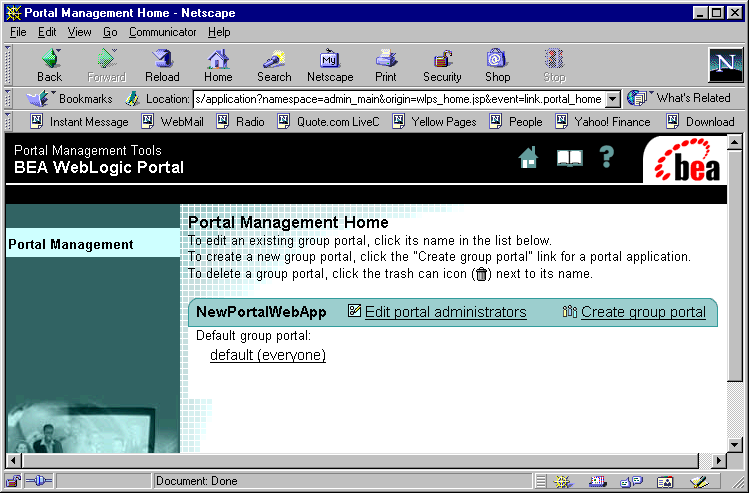749x493 pixels.
Task: Open the portal help question mark icon
Action: pyautogui.click(x=607, y=157)
